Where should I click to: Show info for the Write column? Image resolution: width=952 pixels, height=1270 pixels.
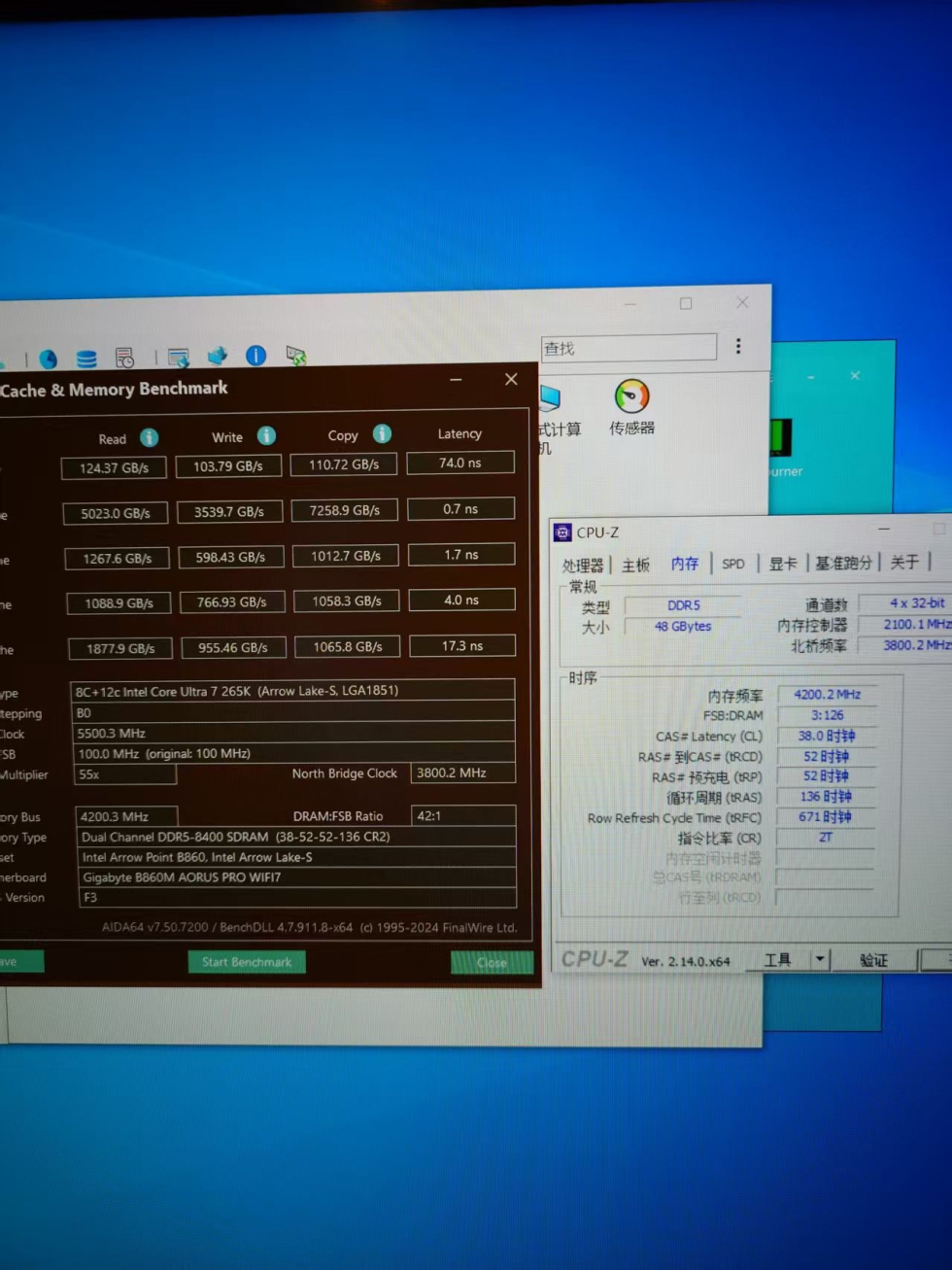[266, 435]
